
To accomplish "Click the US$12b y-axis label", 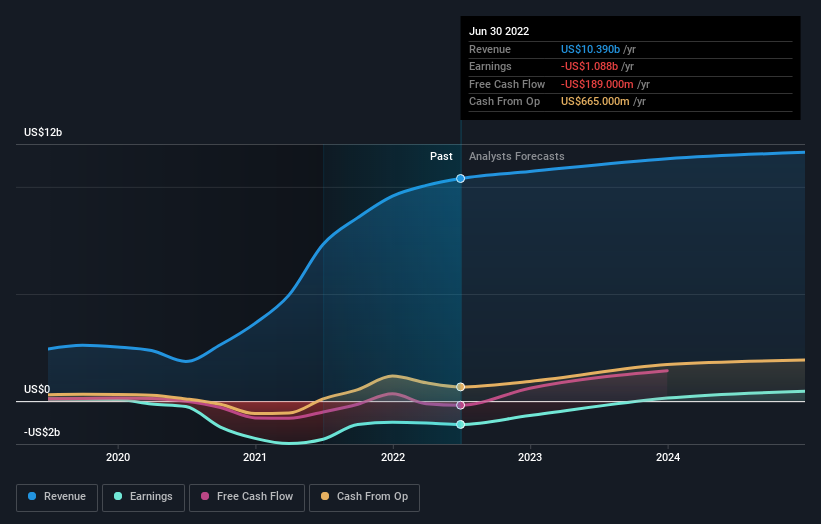I will pos(43,132).
